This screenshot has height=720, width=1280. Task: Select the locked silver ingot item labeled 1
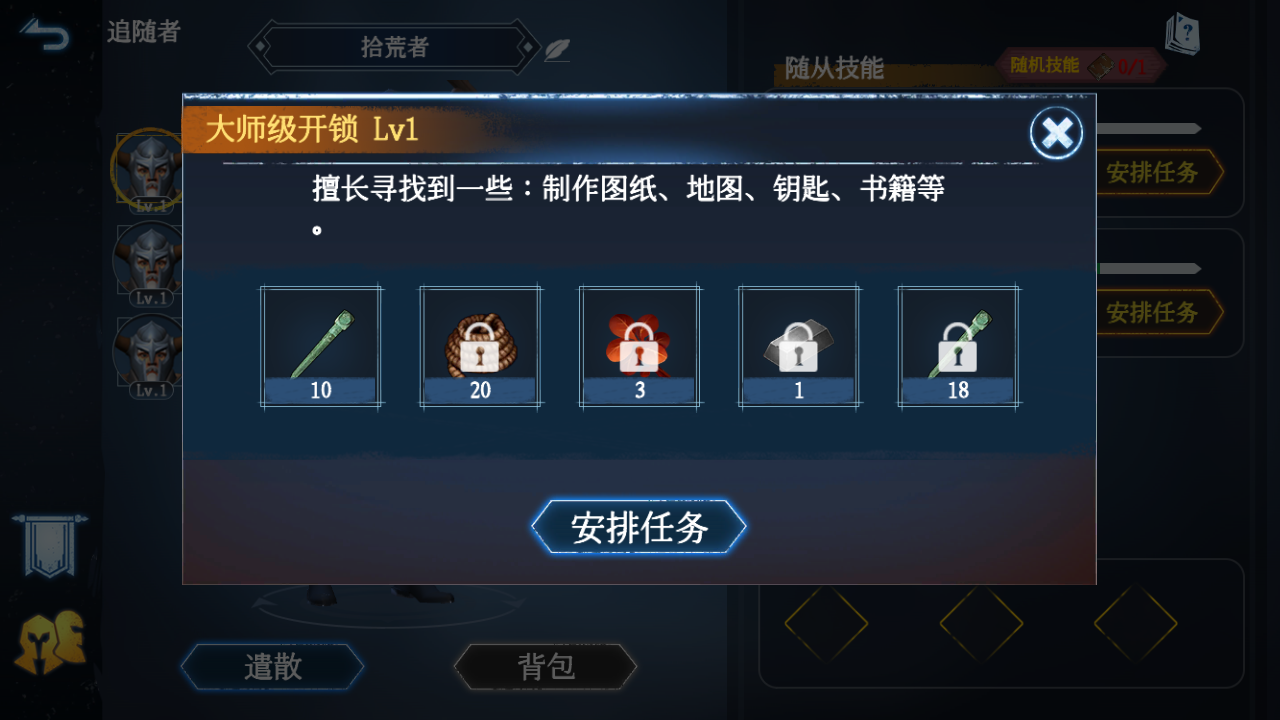(799, 346)
